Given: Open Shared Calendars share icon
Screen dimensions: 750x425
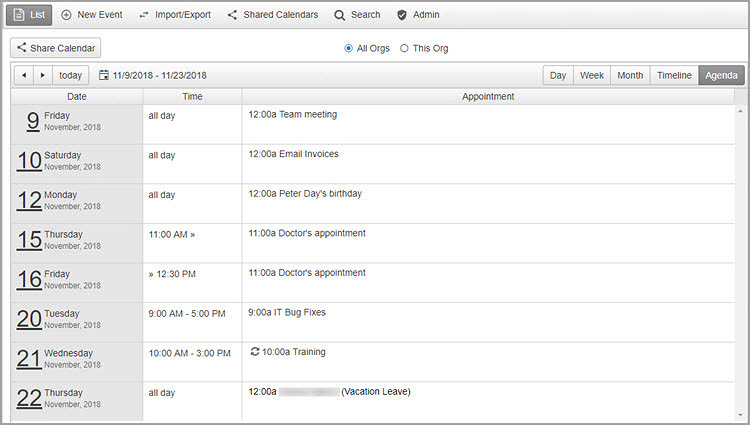Looking at the screenshot, I should (232, 15).
